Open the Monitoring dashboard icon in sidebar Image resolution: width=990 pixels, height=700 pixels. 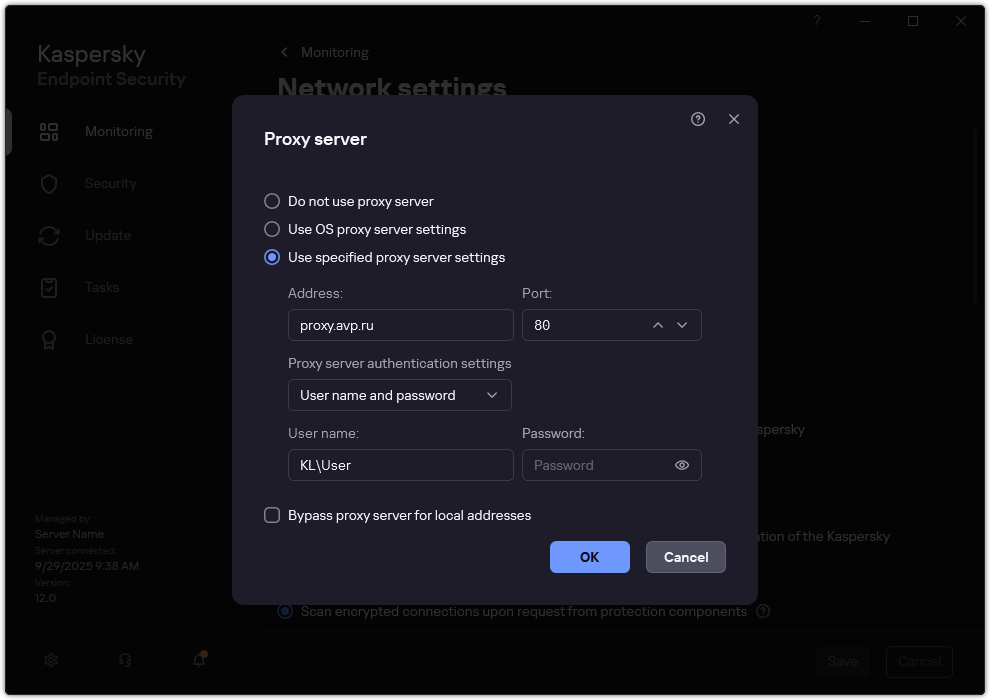49,131
